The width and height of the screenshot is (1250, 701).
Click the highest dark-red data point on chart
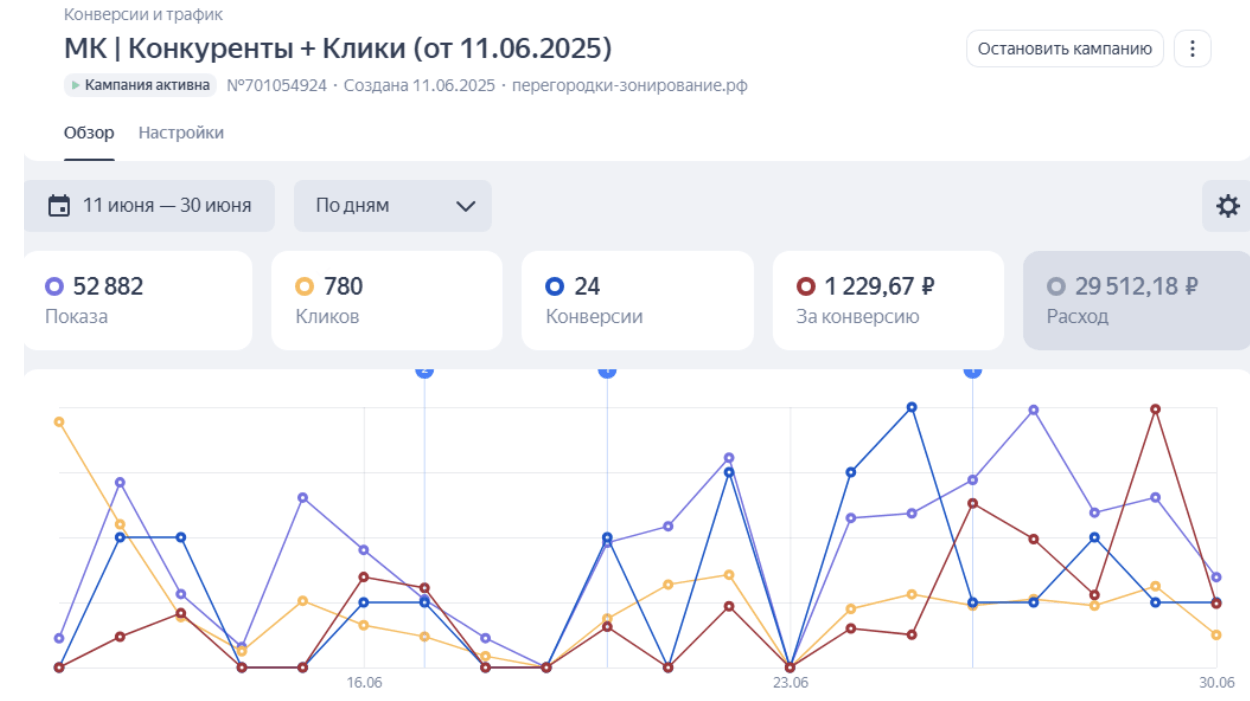1155,409
